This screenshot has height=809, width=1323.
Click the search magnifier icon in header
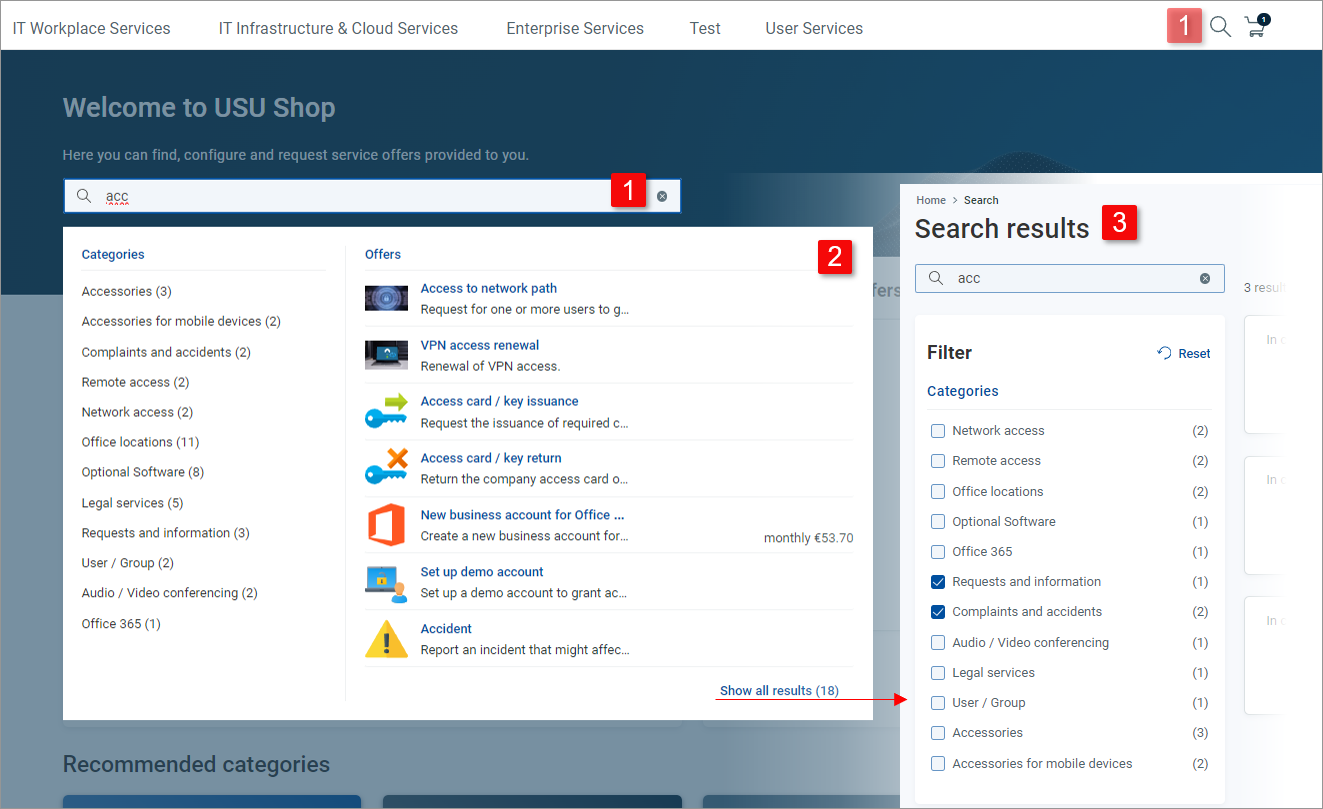click(x=1220, y=27)
